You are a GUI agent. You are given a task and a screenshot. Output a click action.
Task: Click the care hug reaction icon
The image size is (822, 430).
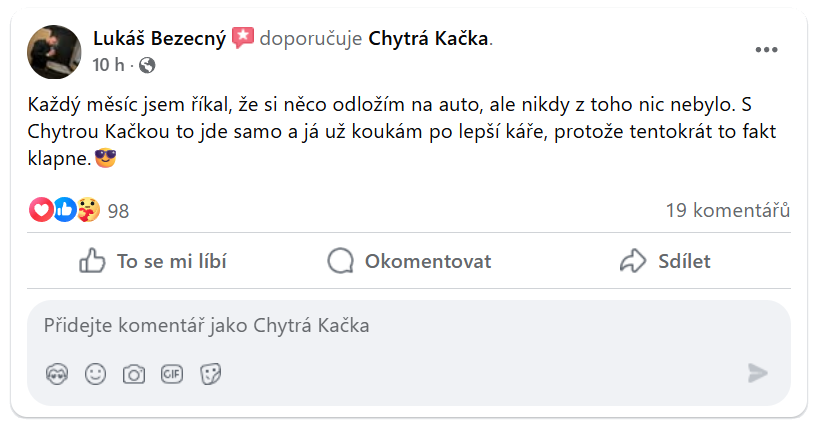tap(87, 210)
